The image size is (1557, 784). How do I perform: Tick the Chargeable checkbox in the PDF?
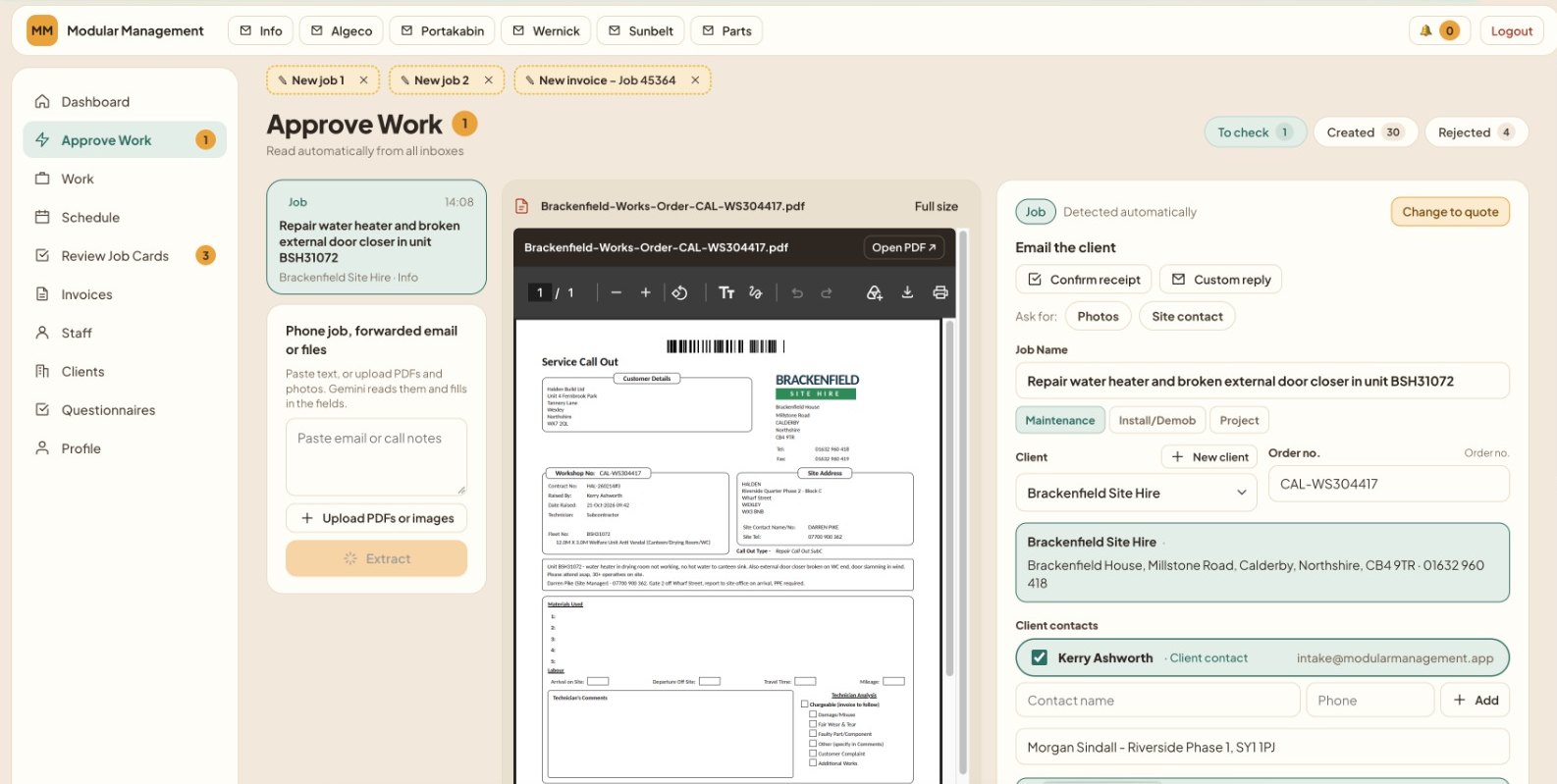pyautogui.click(x=805, y=705)
